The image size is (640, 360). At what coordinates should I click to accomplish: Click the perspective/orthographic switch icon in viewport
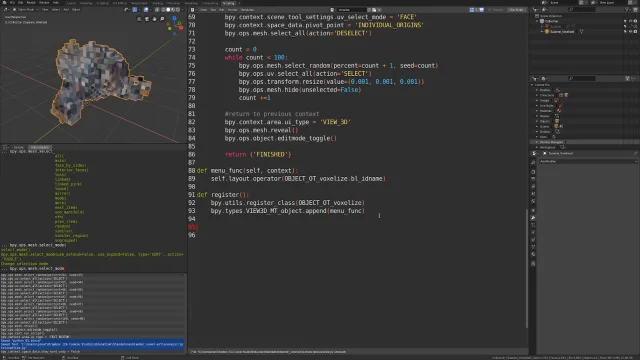(x=139, y=19)
